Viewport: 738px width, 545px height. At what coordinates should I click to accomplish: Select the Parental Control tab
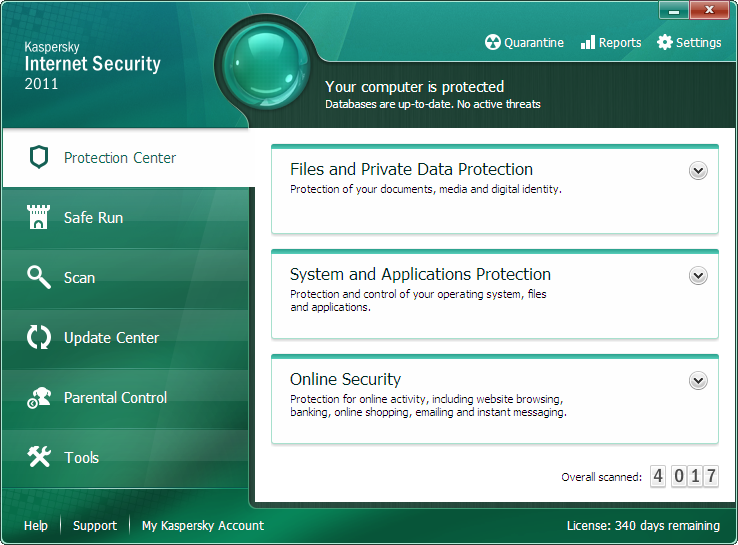[115, 398]
